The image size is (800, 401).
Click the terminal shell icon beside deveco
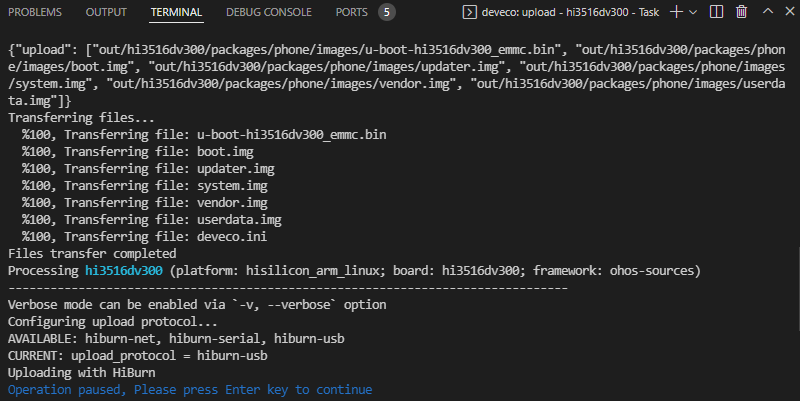tap(470, 12)
